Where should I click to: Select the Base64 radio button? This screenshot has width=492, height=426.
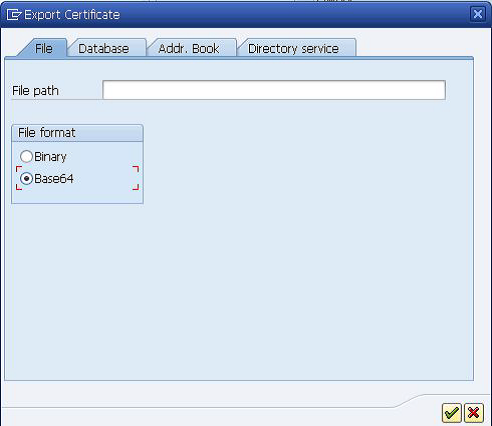tap(26, 178)
